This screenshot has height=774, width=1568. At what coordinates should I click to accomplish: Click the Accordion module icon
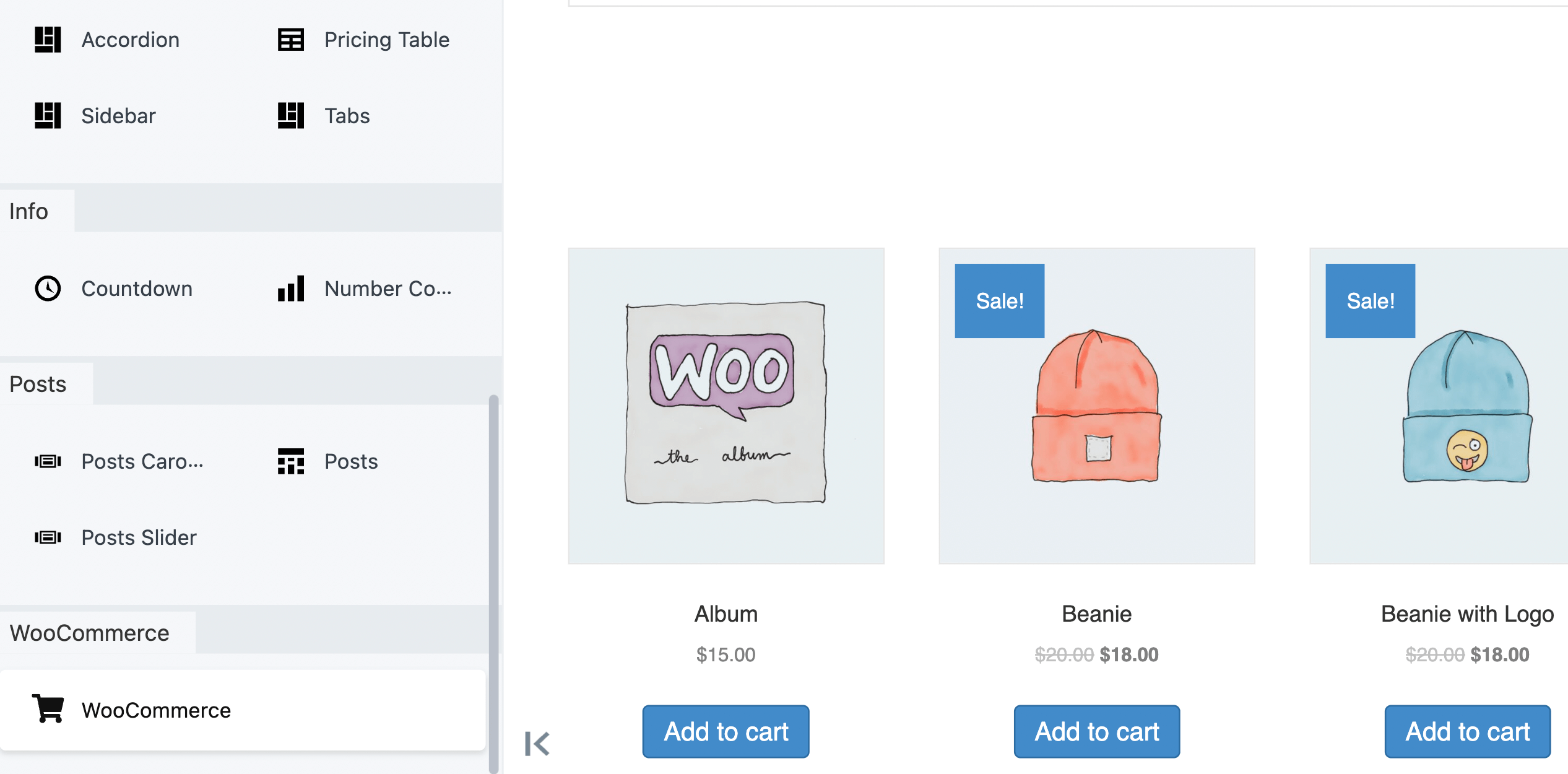coord(48,40)
